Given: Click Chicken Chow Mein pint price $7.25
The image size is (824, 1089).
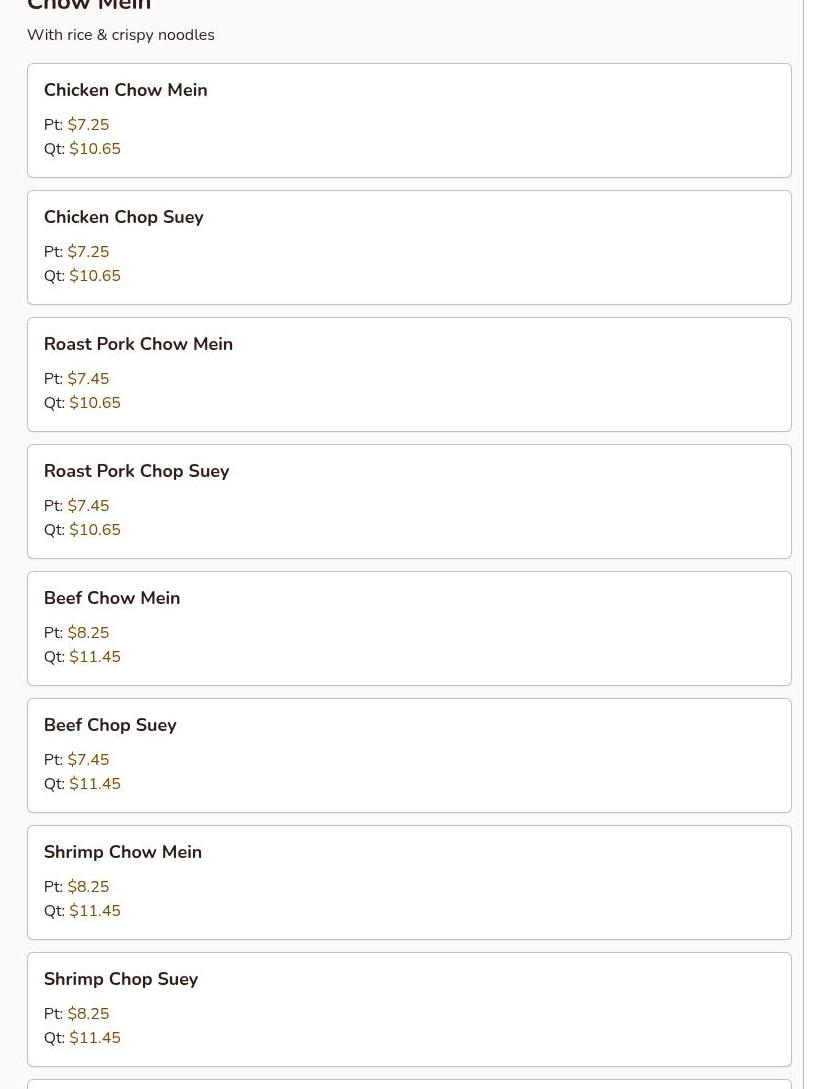Looking at the screenshot, I should (x=88, y=125).
